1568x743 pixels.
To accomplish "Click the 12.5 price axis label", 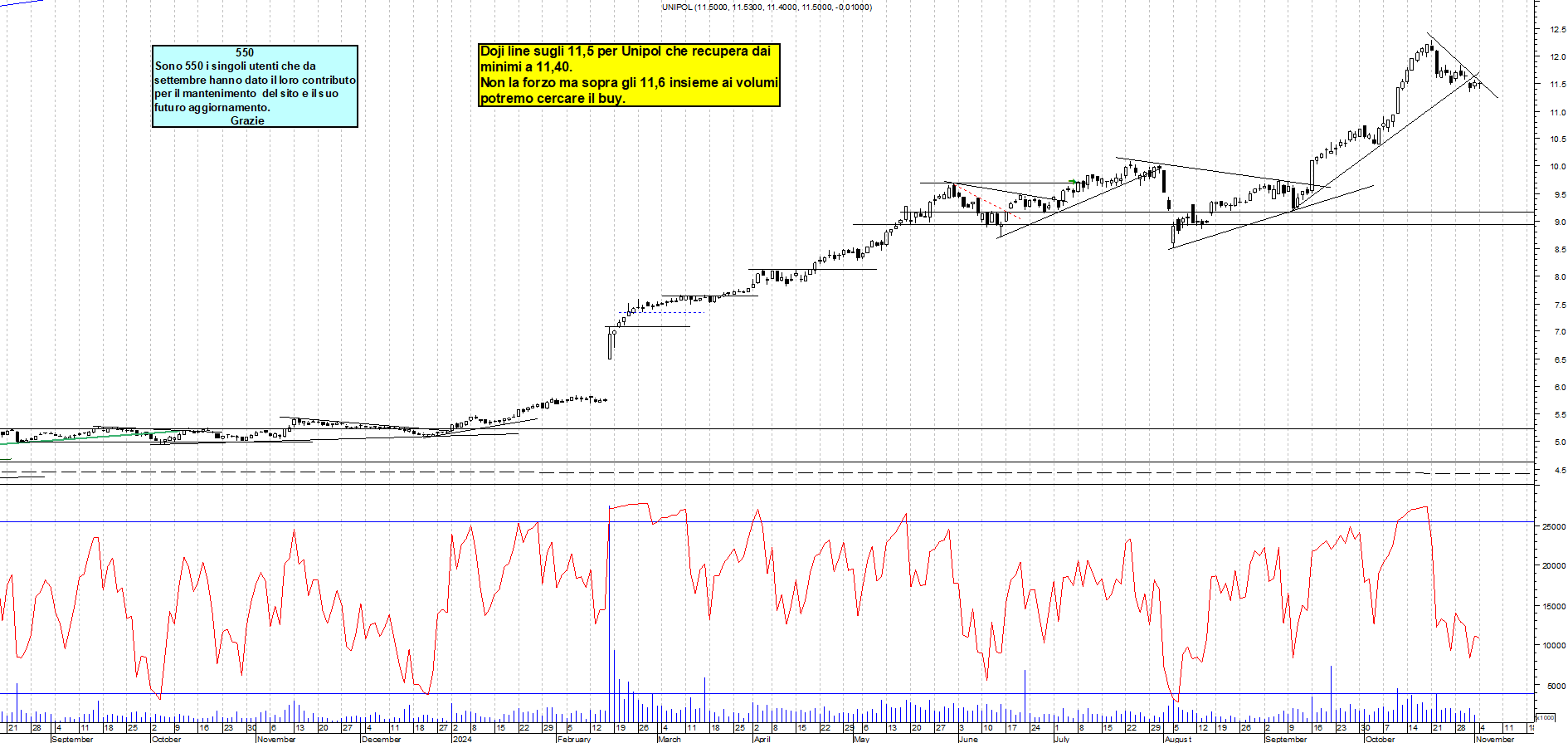I will [x=1558, y=30].
